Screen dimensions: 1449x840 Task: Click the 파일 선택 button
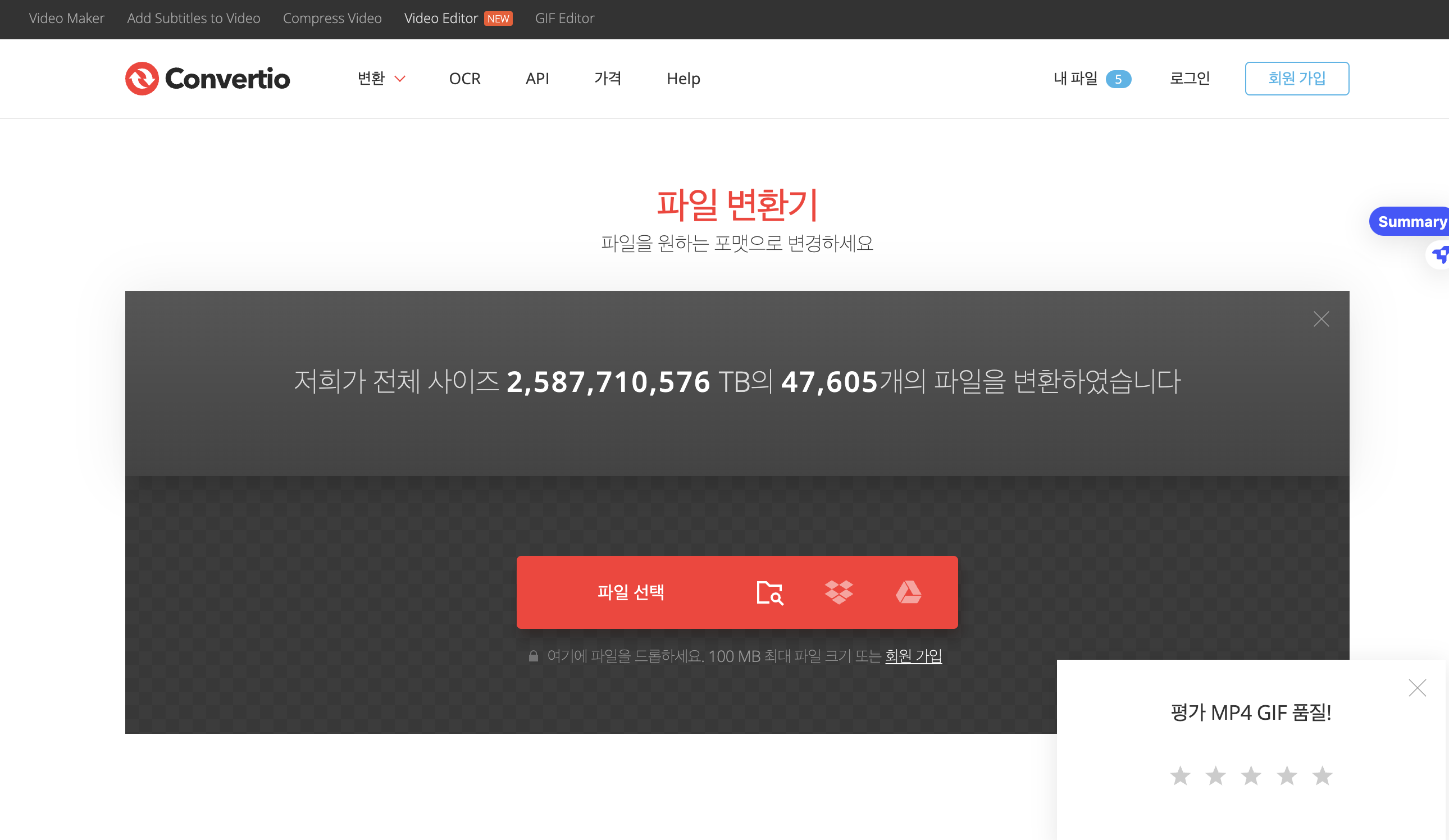631,592
